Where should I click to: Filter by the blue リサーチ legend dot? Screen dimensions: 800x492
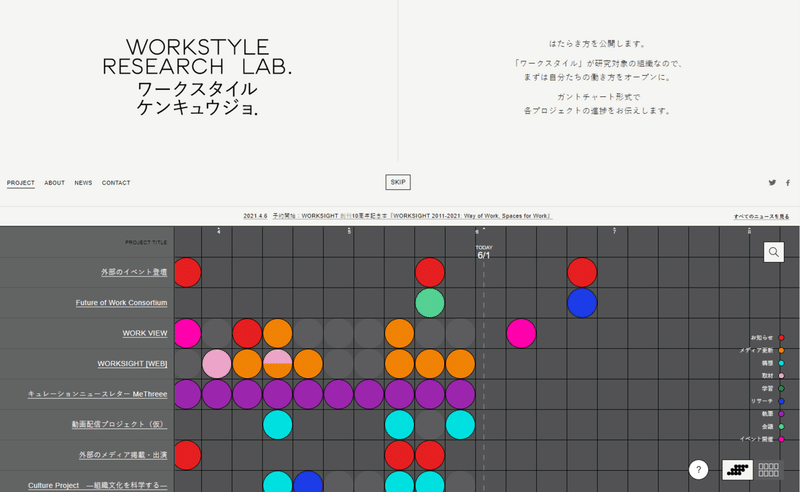click(781, 401)
